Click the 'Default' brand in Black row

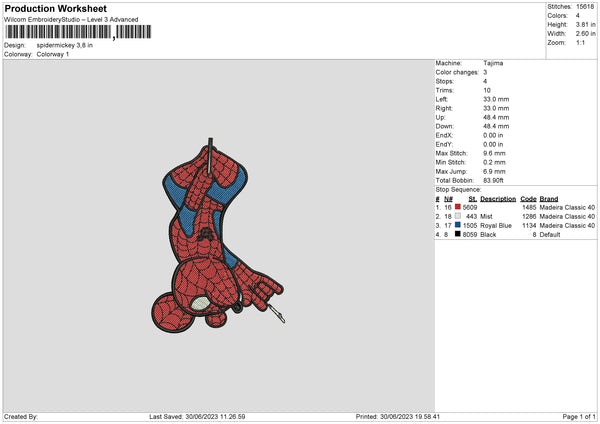549,235
